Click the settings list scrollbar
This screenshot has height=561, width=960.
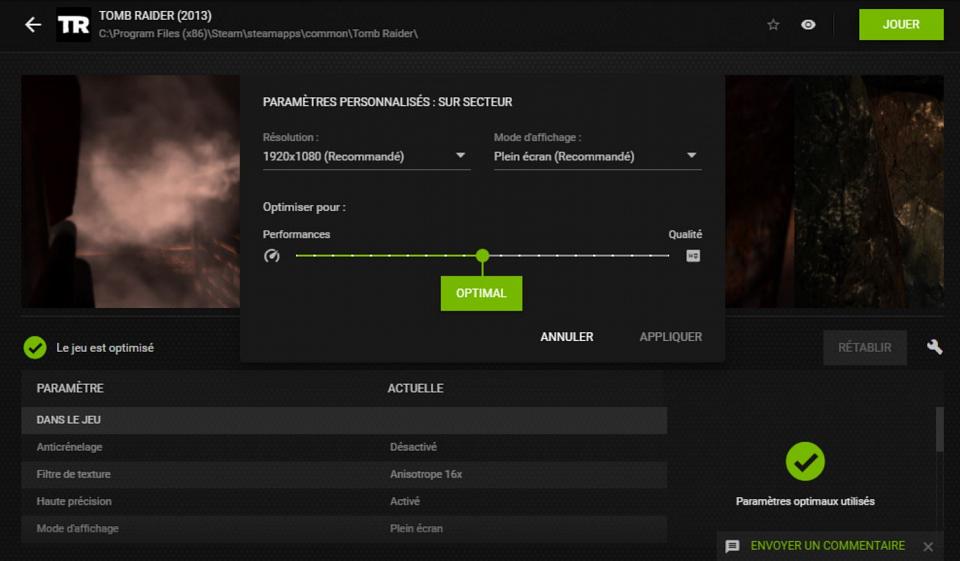coord(939,430)
